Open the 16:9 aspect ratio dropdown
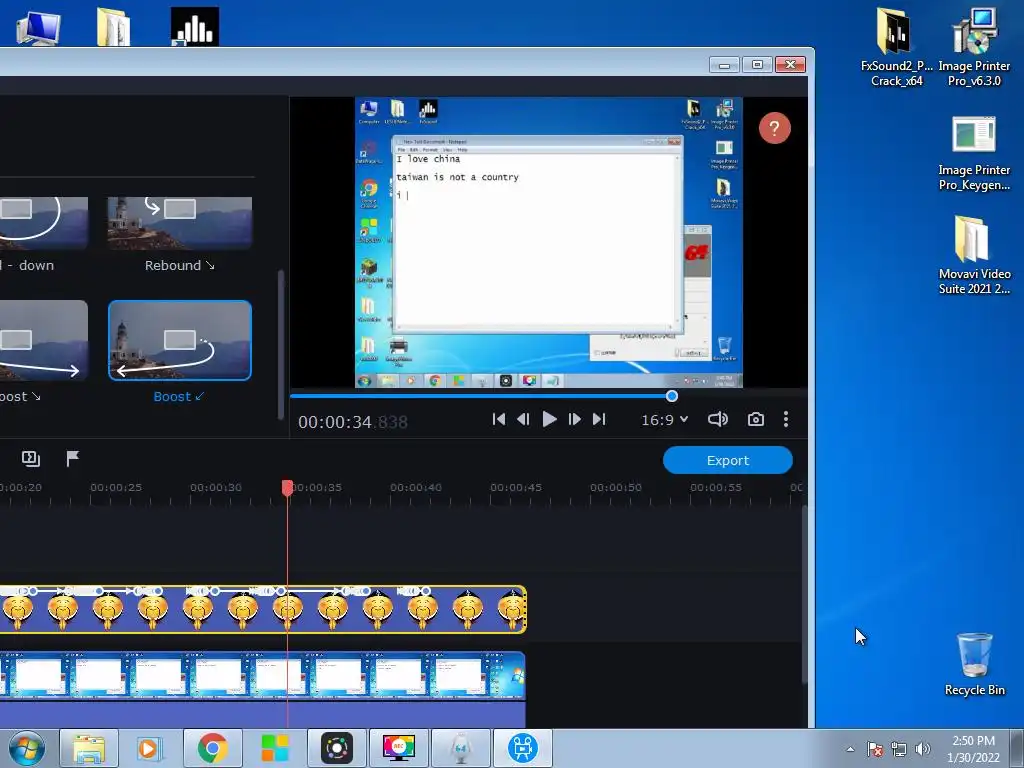The image size is (1024, 768). pos(664,420)
